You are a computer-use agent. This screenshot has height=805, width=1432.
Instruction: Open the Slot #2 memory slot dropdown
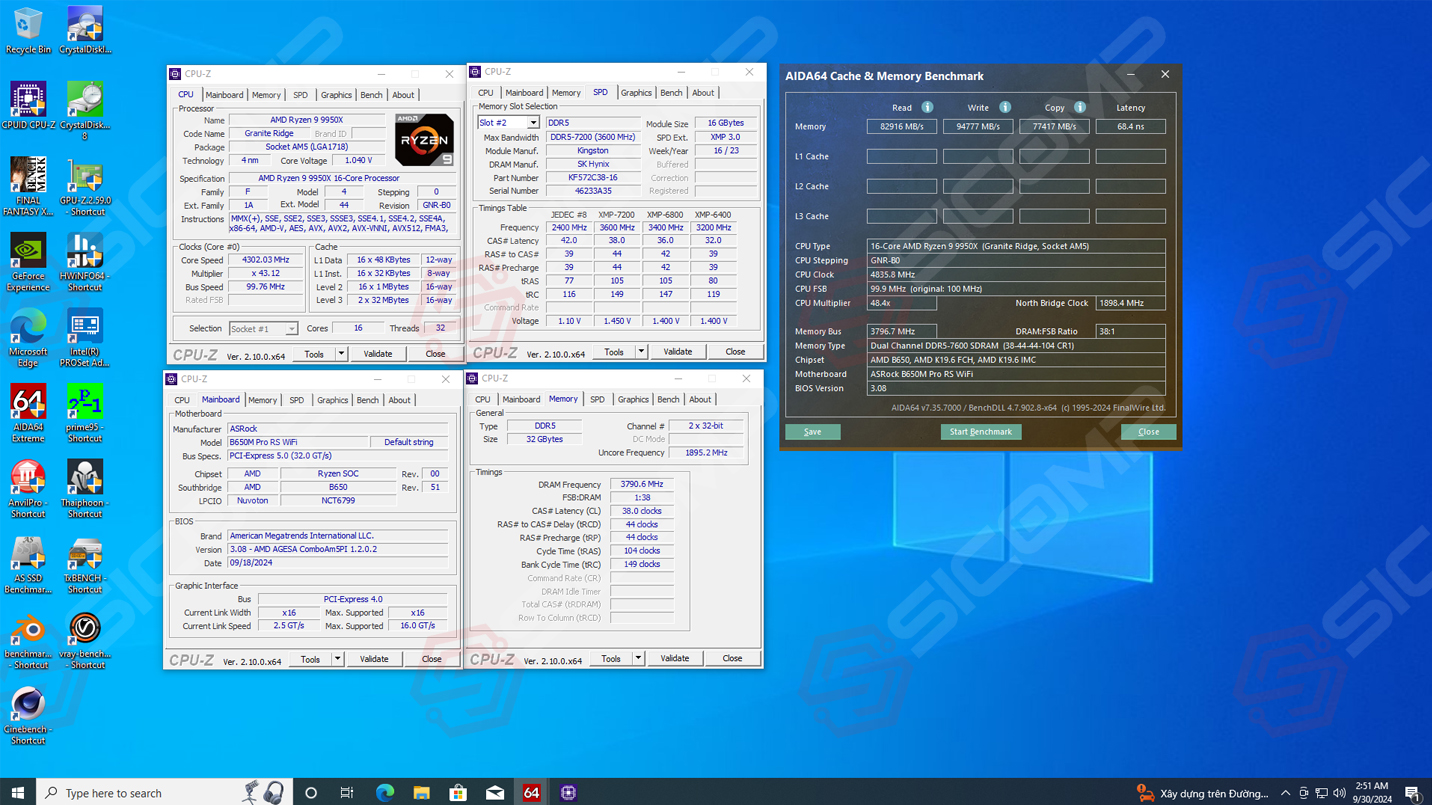532,123
